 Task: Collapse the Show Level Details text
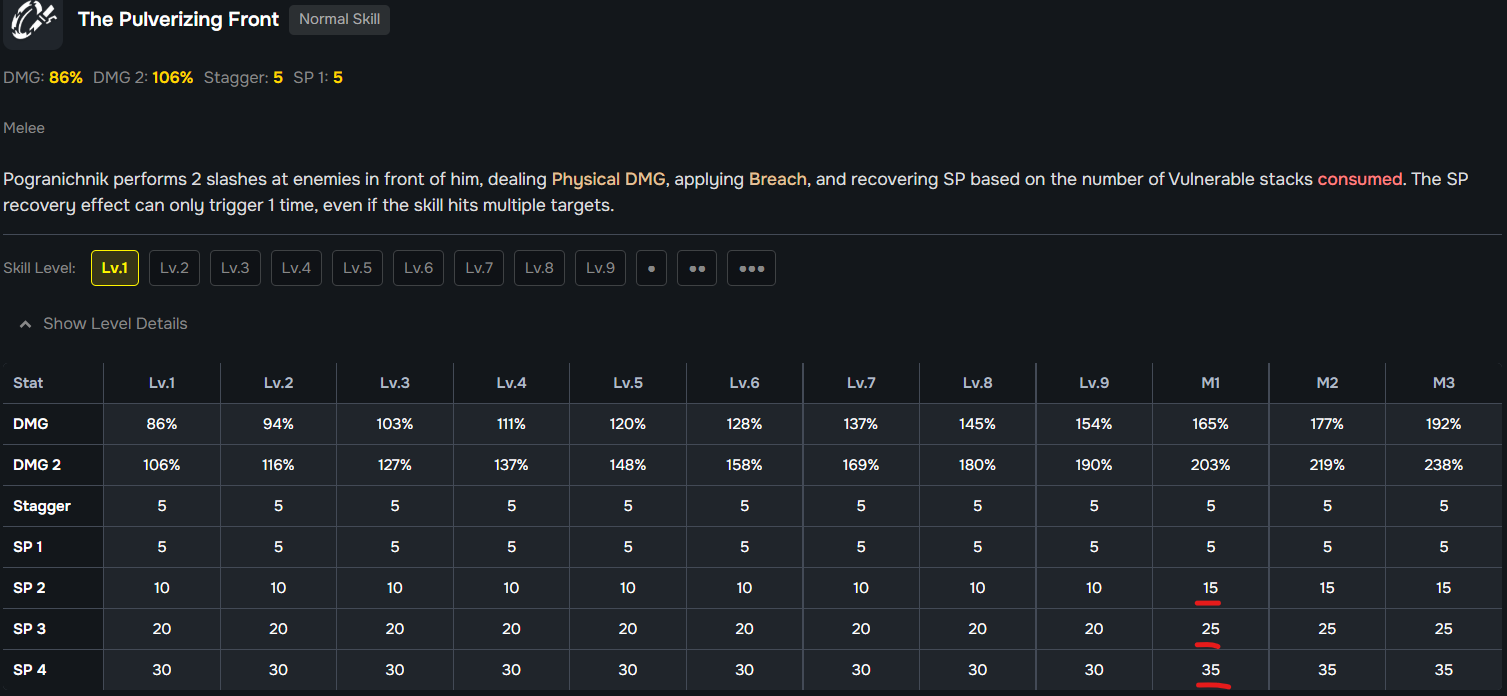[115, 324]
